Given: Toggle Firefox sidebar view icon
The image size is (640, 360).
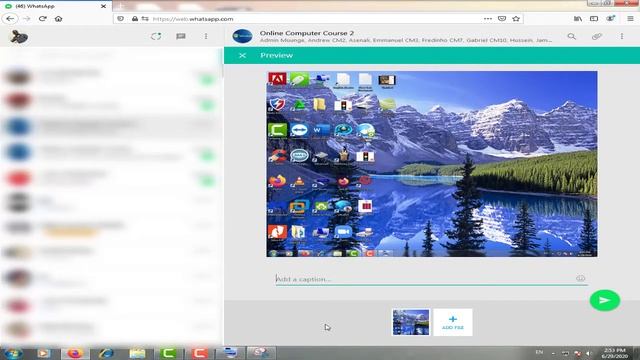Looking at the screenshot, I should coord(594,19).
